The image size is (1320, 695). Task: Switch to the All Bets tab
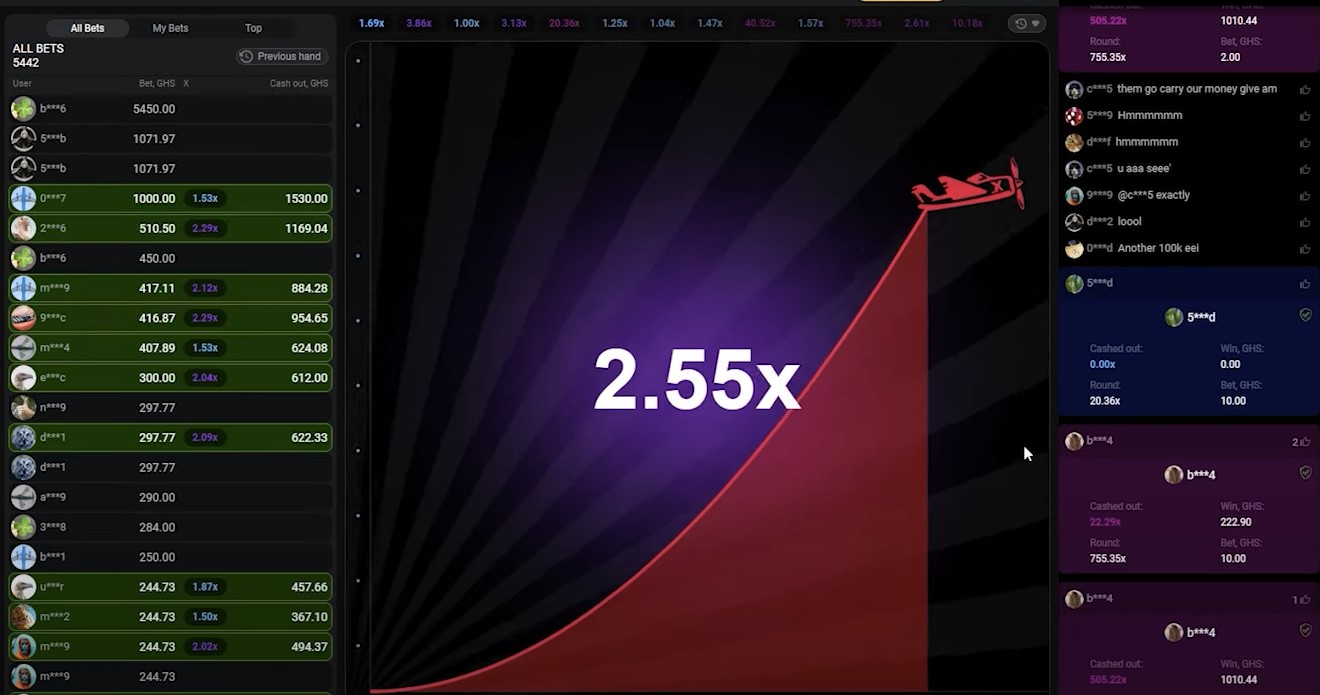pyautogui.click(x=88, y=28)
